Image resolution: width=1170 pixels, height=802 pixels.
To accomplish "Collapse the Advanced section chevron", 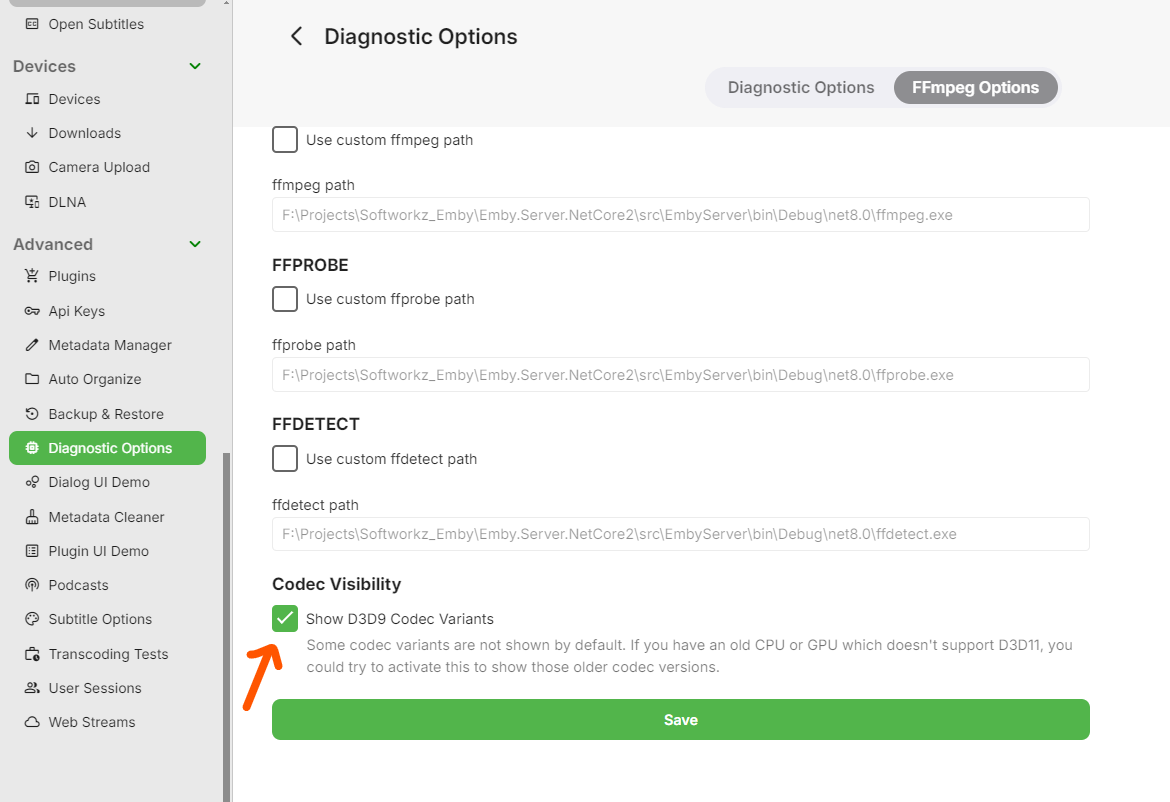I will coord(195,244).
